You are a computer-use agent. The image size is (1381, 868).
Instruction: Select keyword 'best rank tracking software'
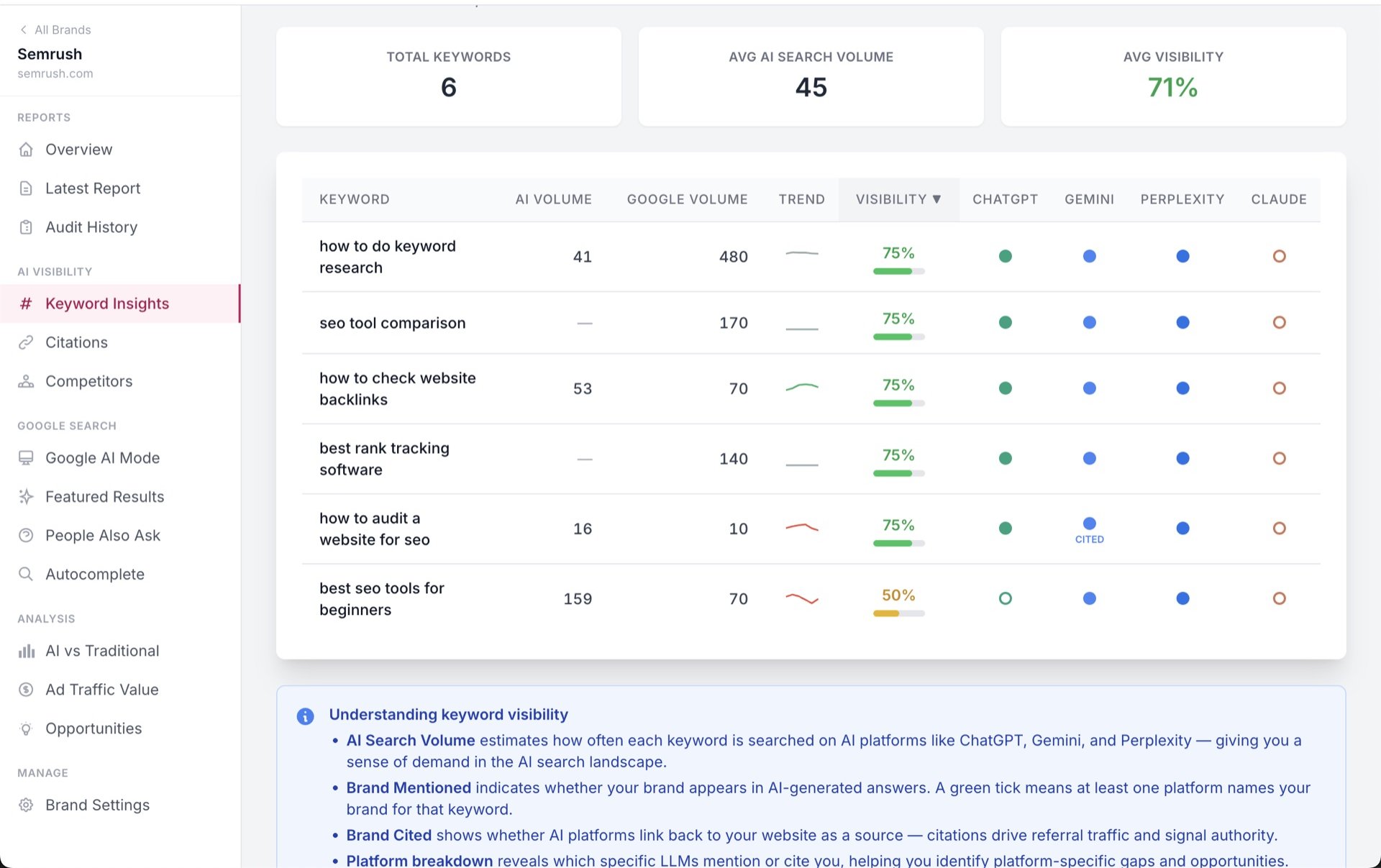click(x=384, y=459)
